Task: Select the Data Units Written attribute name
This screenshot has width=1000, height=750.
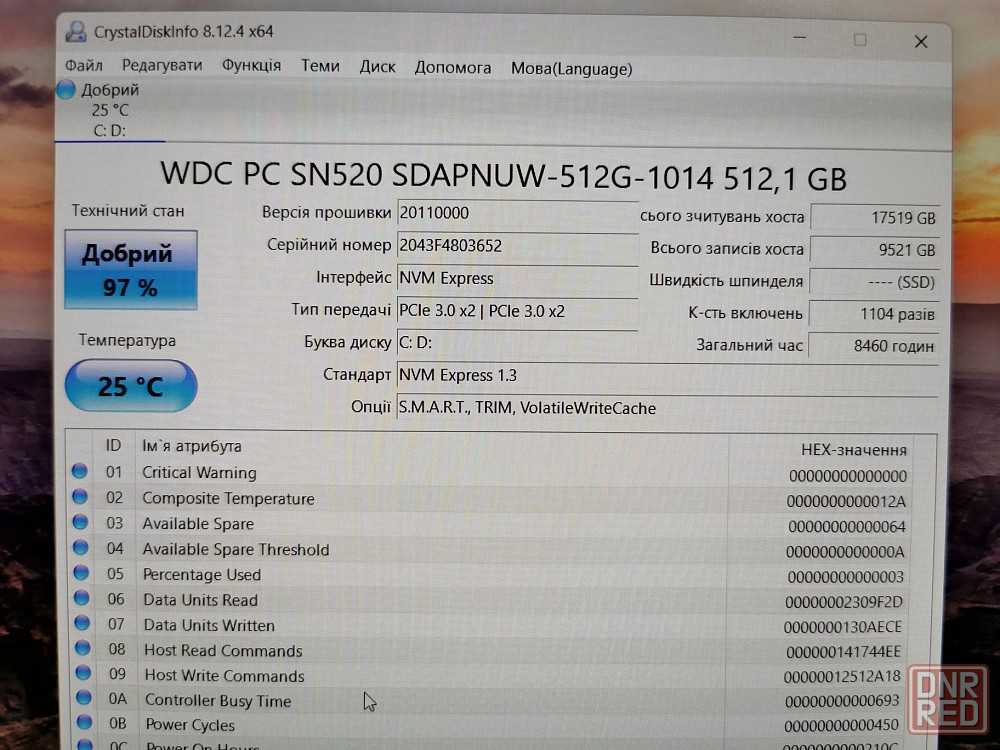Action: [209, 625]
